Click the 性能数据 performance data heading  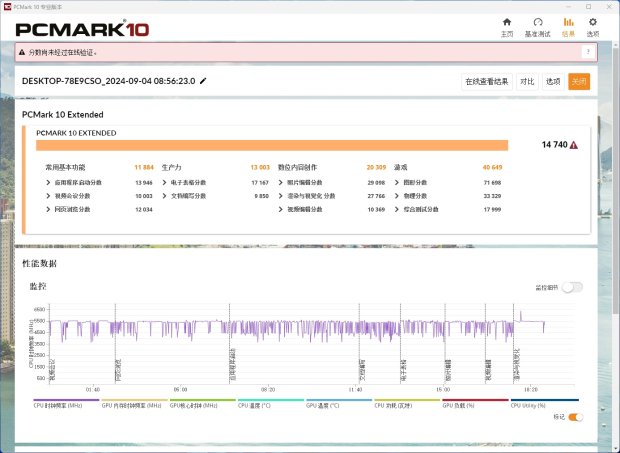[x=39, y=264]
